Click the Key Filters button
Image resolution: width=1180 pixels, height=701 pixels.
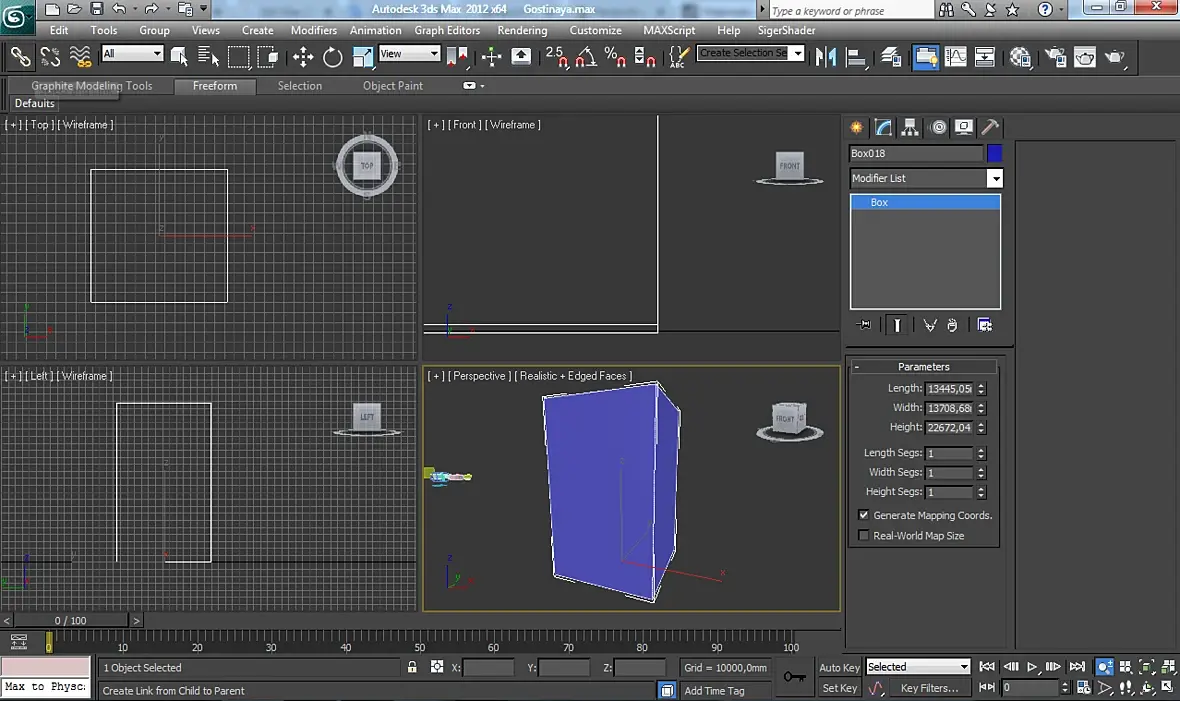(929, 688)
